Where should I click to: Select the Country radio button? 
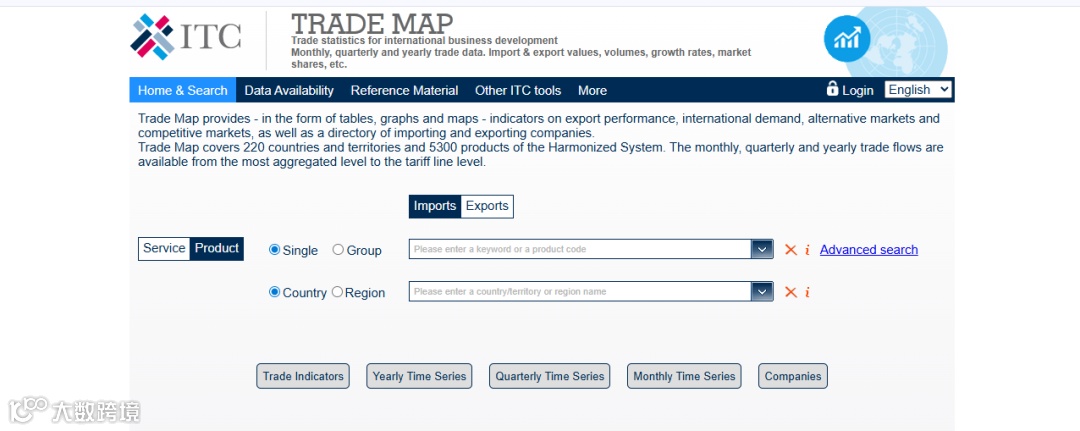tap(274, 292)
